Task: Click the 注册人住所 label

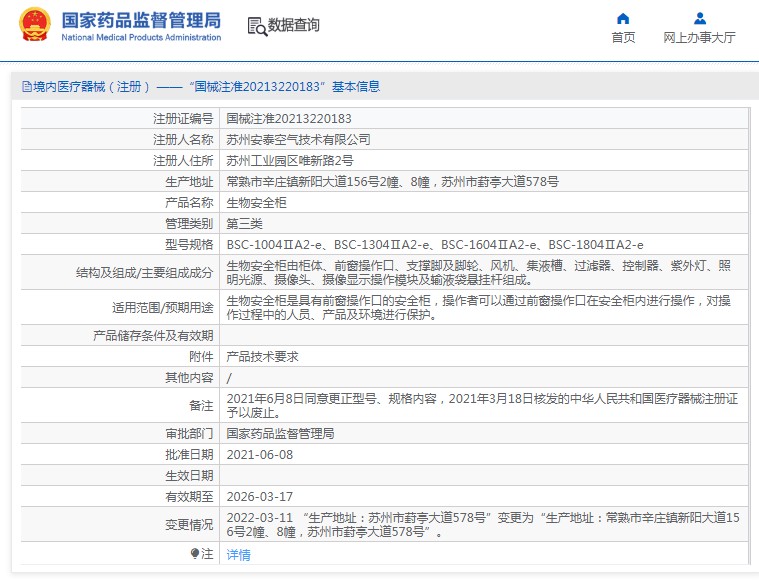Action: 183,160
